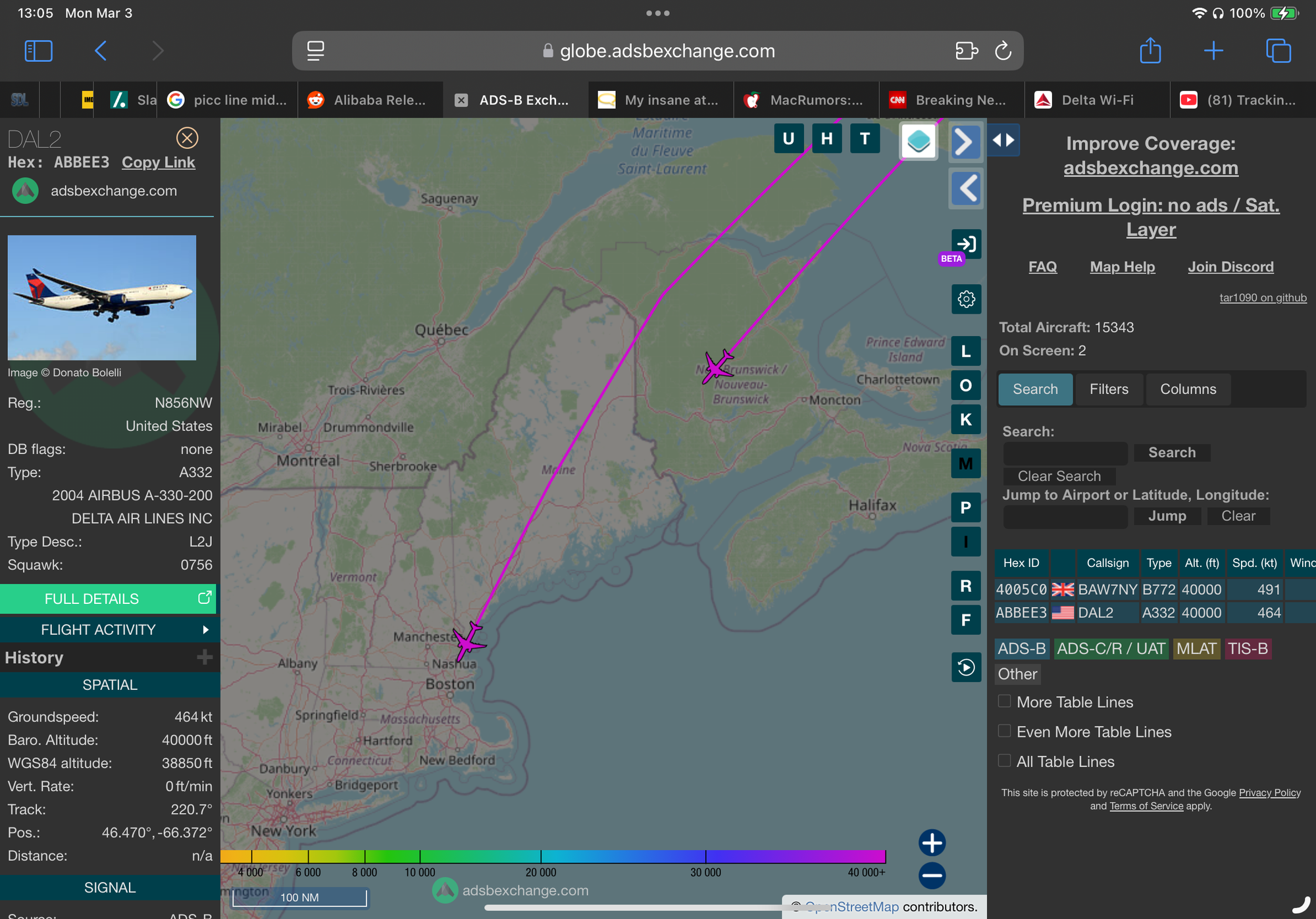Close the DAL2 aircraft info panel
This screenshot has width=1316, height=919.
point(187,138)
